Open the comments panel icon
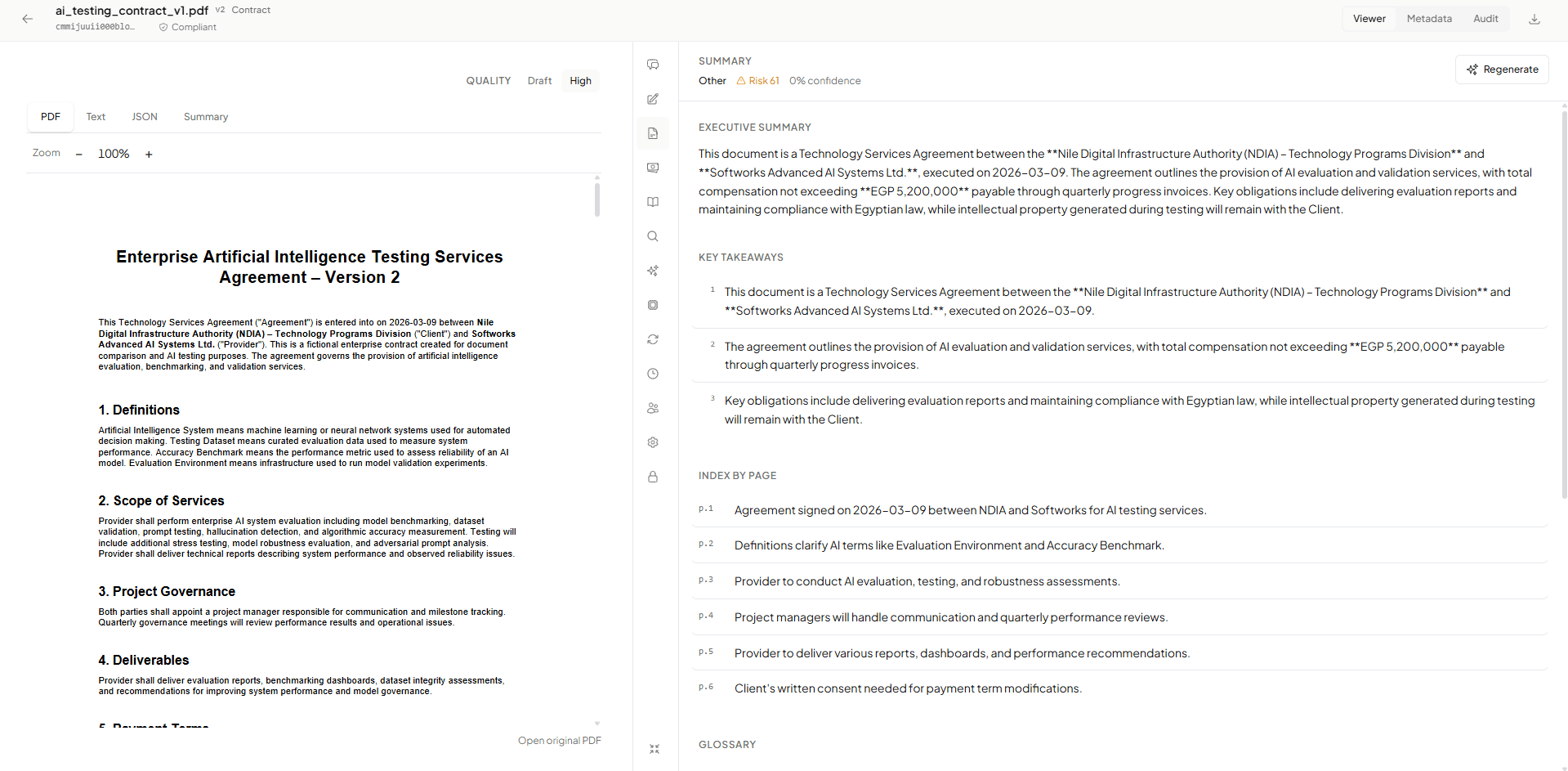 click(653, 65)
